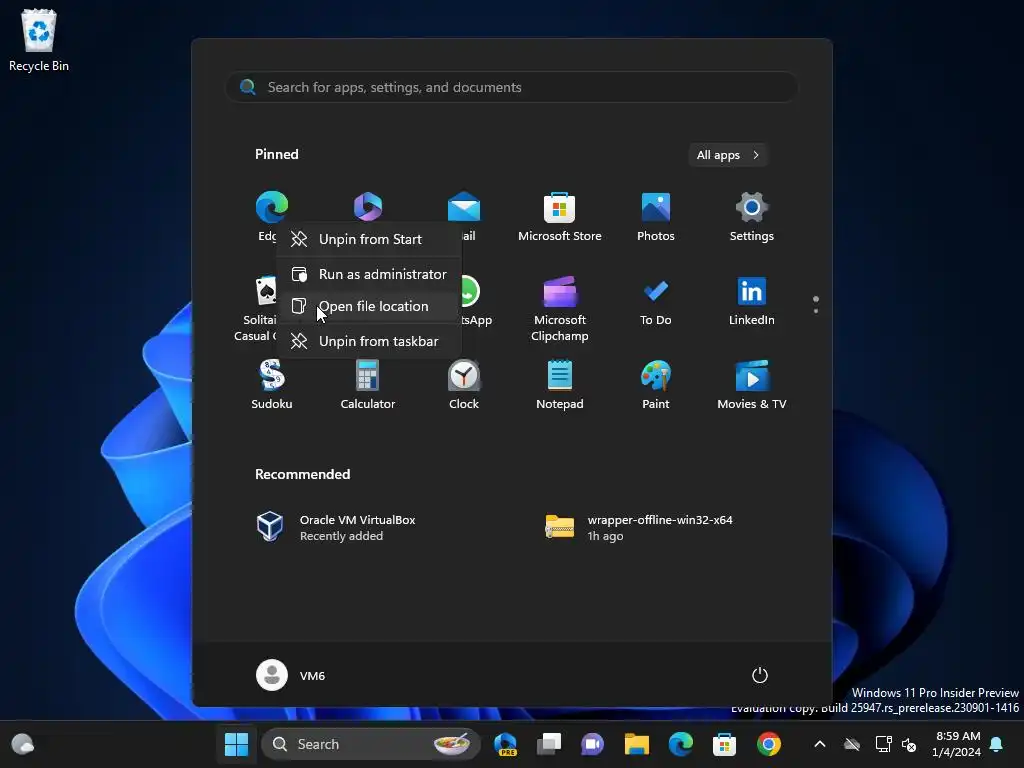Launch Movies & TV
1024x768 pixels.
click(x=751, y=385)
